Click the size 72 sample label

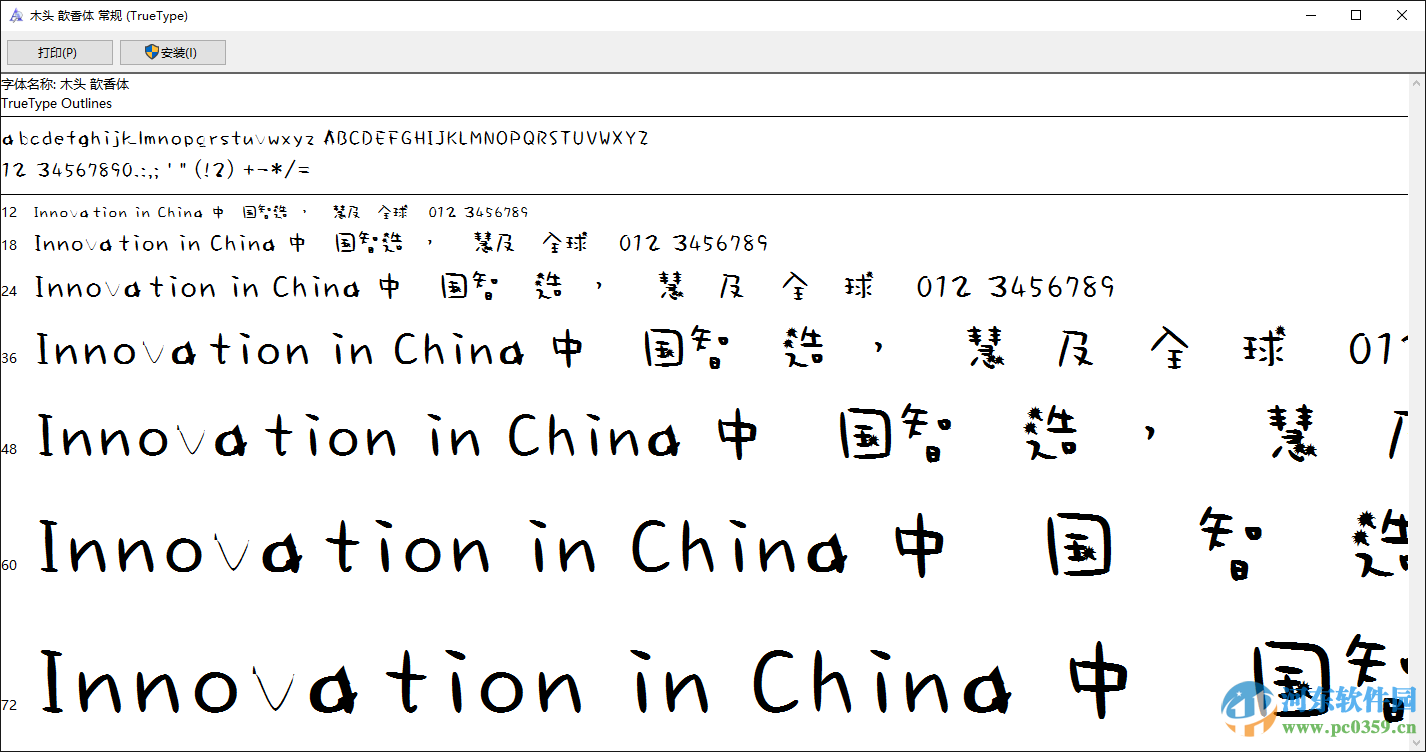click(9, 705)
